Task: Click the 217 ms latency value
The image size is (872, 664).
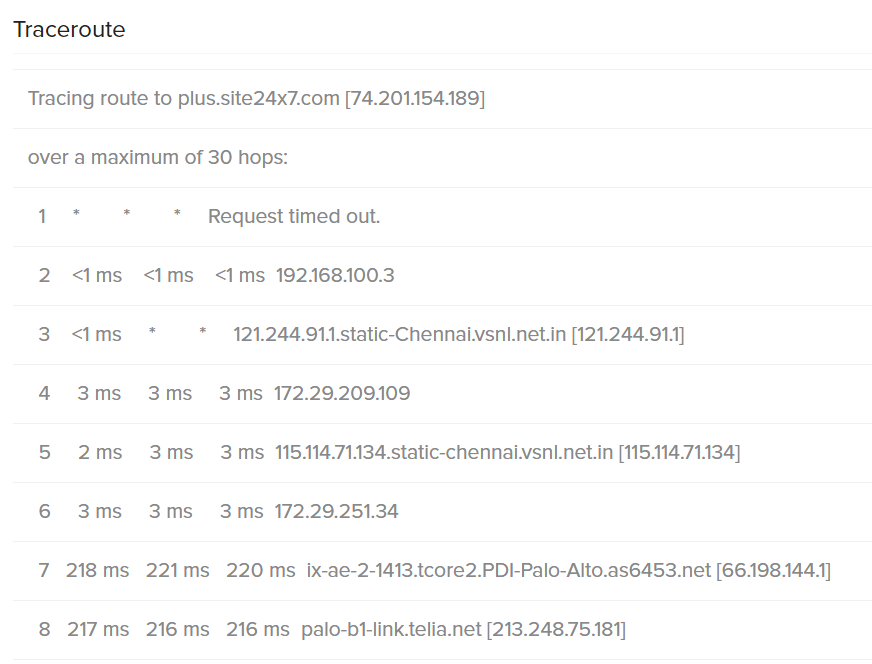Action: [98, 629]
